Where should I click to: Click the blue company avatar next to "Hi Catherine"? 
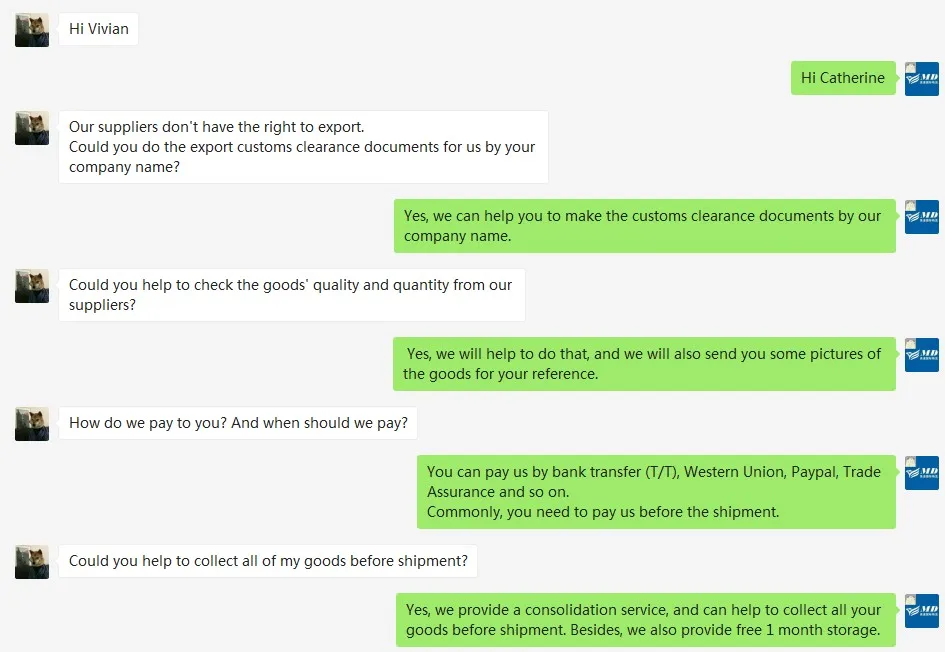(921, 79)
